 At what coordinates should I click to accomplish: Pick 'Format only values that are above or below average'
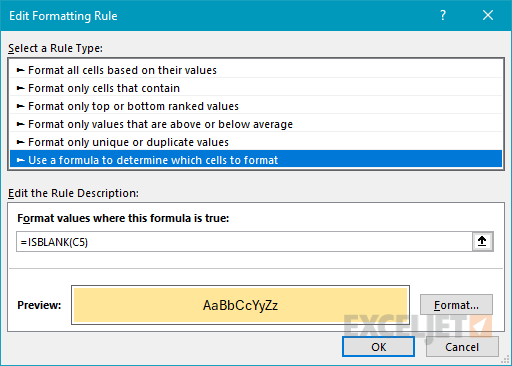point(256,124)
